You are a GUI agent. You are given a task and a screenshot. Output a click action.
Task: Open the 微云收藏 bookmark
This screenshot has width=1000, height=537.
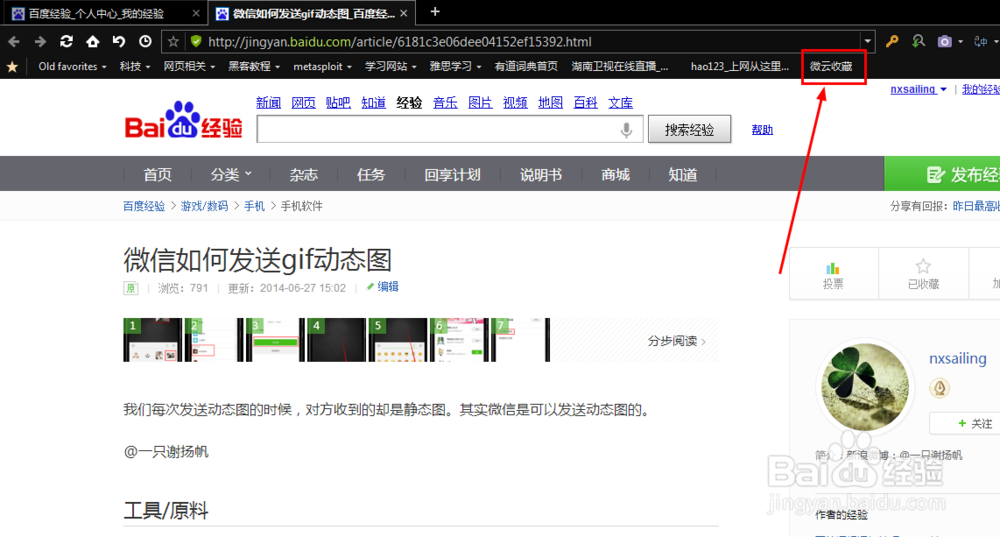tap(831, 66)
